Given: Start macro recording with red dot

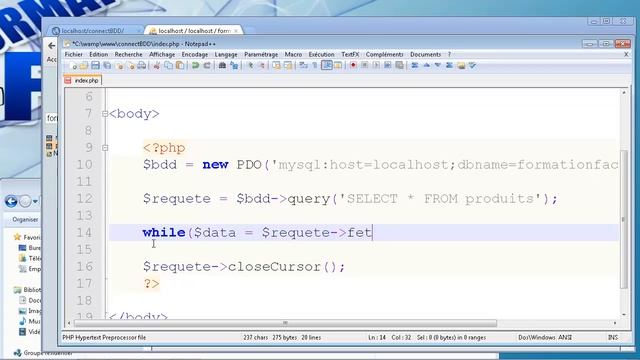Looking at the screenshot, I should [x=353, y=65].
